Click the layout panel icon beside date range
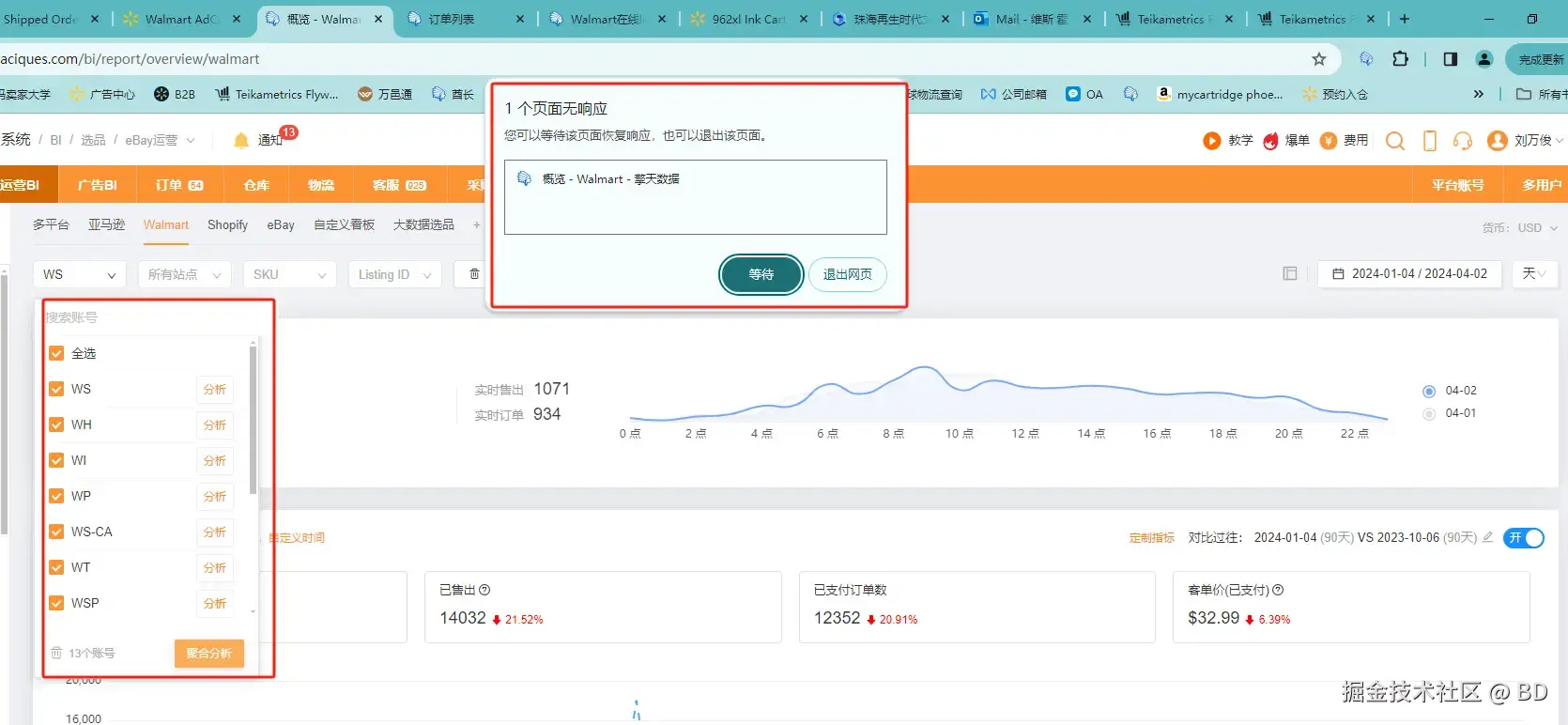 pyautogui.click(x=1290, y=273)
